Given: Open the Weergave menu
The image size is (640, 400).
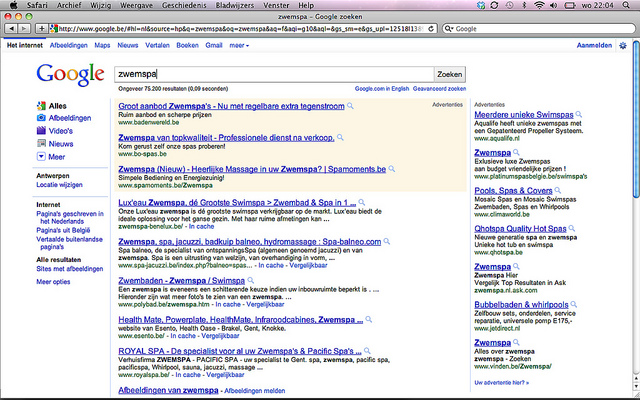Looking at the screenshot, I should (x=137, y=5).
